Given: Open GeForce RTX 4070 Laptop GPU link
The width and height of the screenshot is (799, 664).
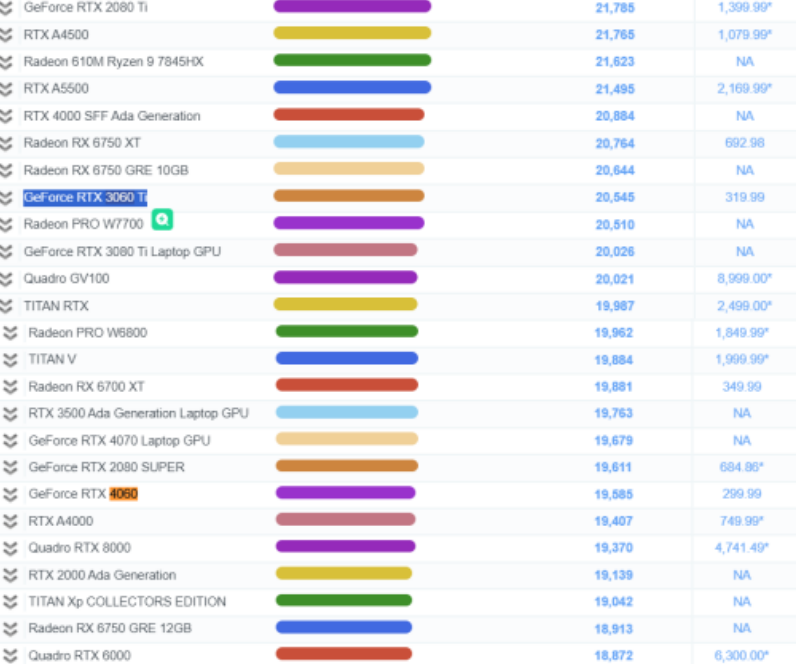Looking at the screenshot, I should click(119, 440).
